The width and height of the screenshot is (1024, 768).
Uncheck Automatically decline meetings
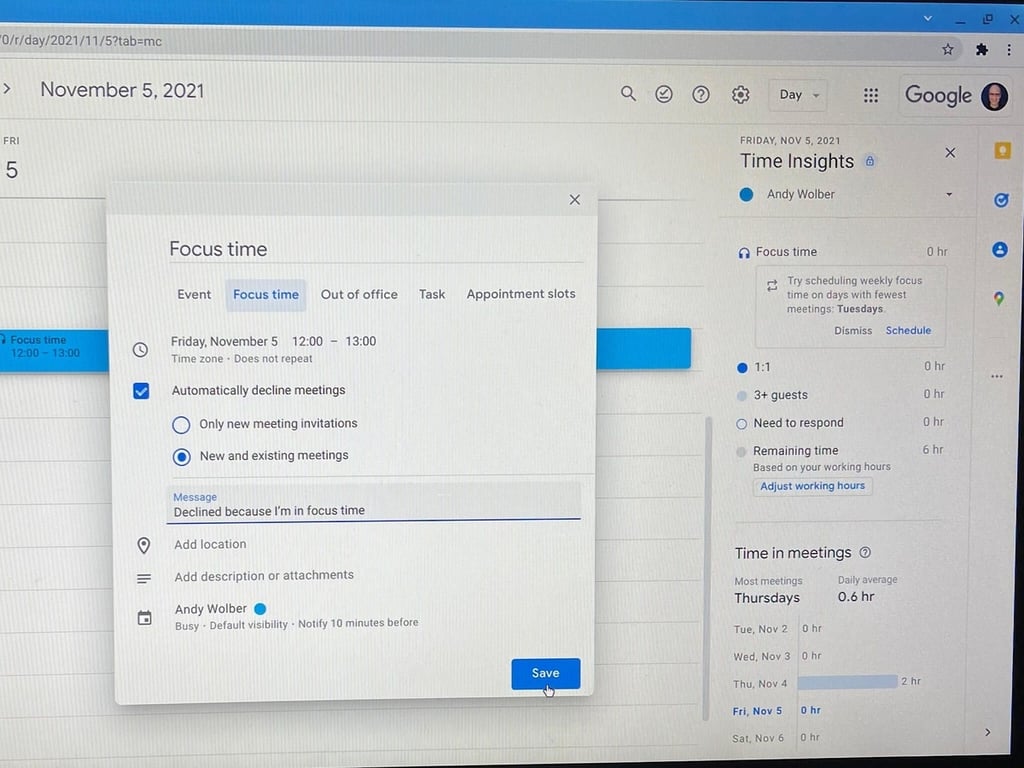[x=141, y=391]
